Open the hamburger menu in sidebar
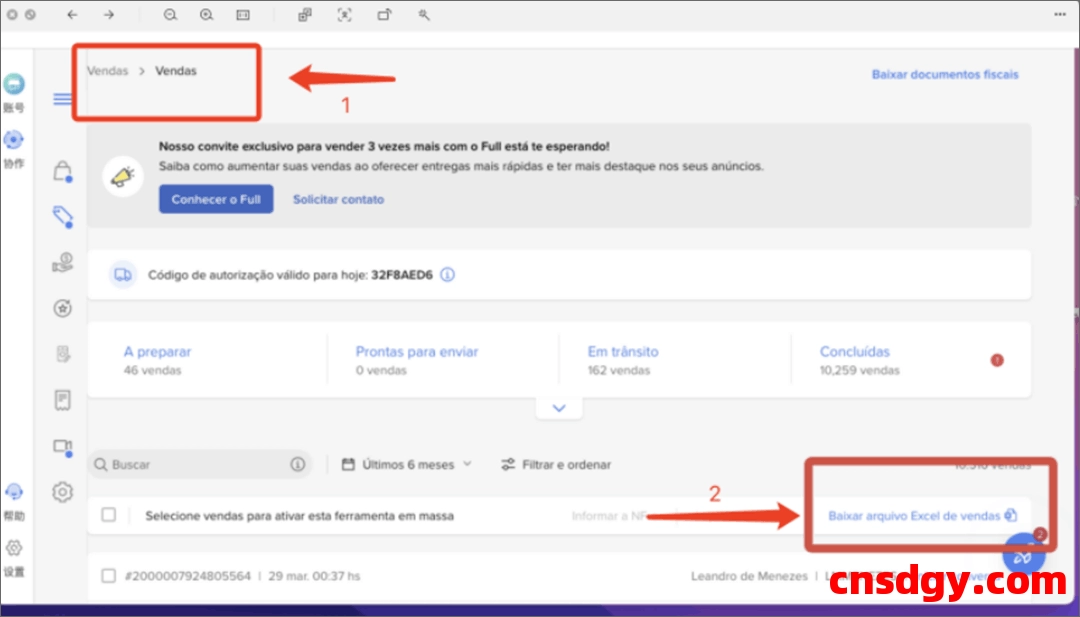 click(63, 99)
